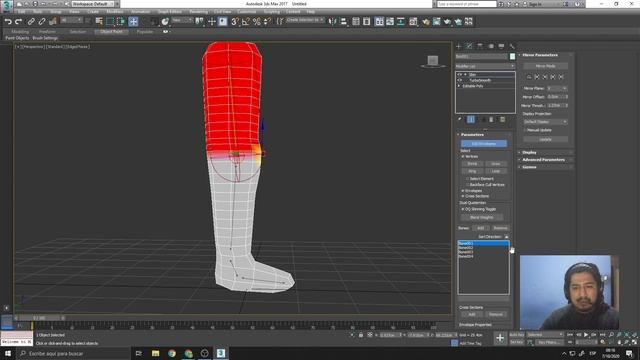Expand the Gizmos rollout
This screenshot has width=640, height=360.
(x=529, y=167)
